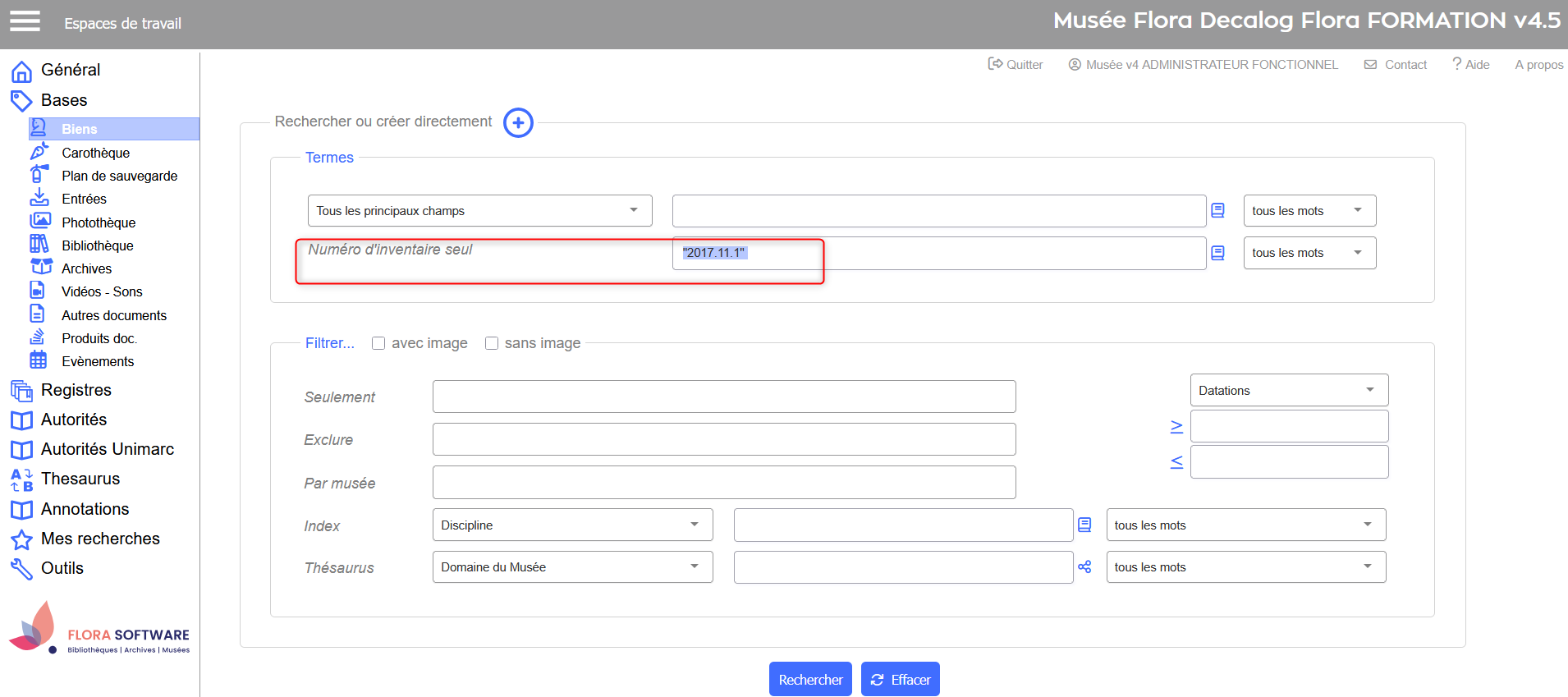Image resolution: width=1568 pixels, height=697 pixels.
Task: Open the hamburger menu icon
Action: point(25,21)
